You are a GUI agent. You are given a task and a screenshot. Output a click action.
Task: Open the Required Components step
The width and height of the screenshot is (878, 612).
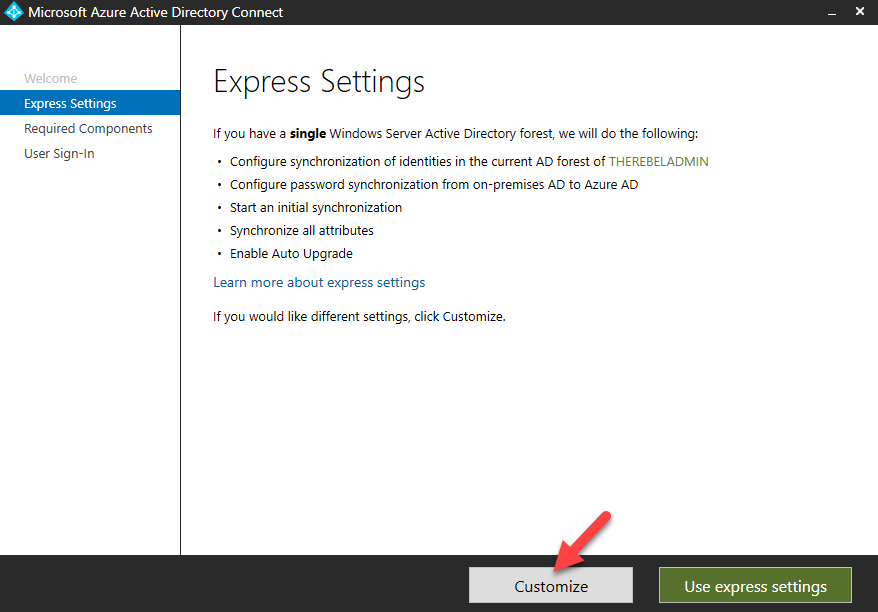(88, 128)
